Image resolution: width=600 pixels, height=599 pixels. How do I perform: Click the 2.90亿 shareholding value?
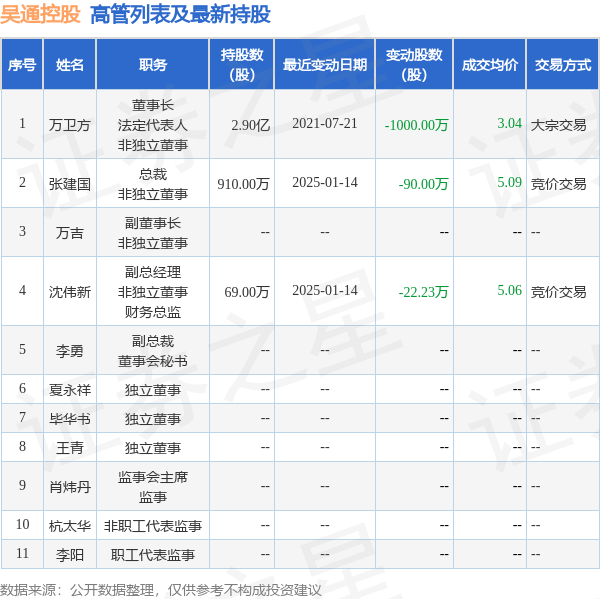coord(250,125)
